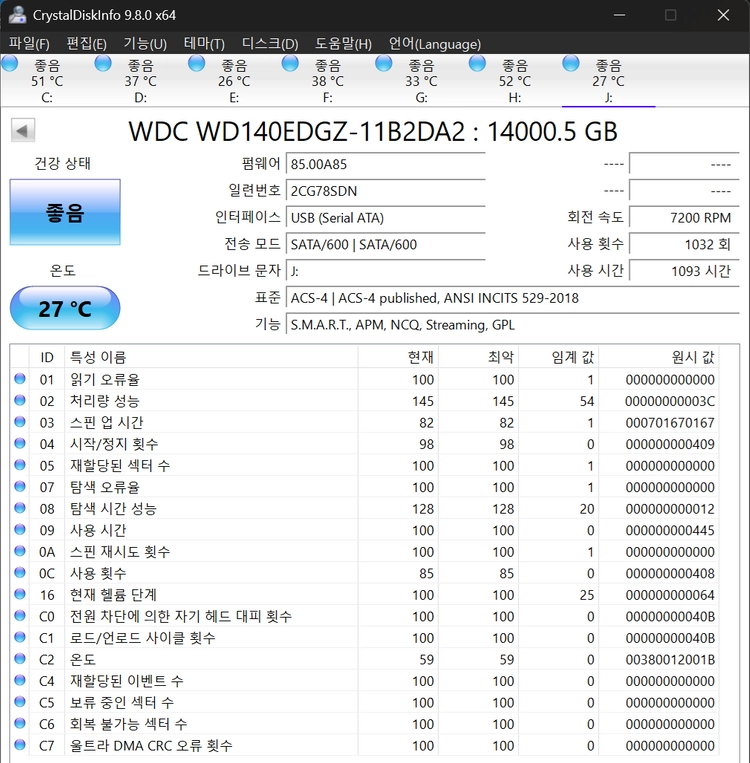Viewport: 750px width, 763px height.
Task: Click the 건강 상태 label
Action: click(62, 164)
